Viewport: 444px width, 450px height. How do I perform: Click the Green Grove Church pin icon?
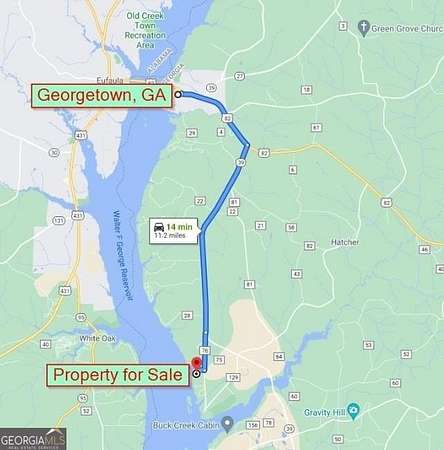click(x=364, y=28)
